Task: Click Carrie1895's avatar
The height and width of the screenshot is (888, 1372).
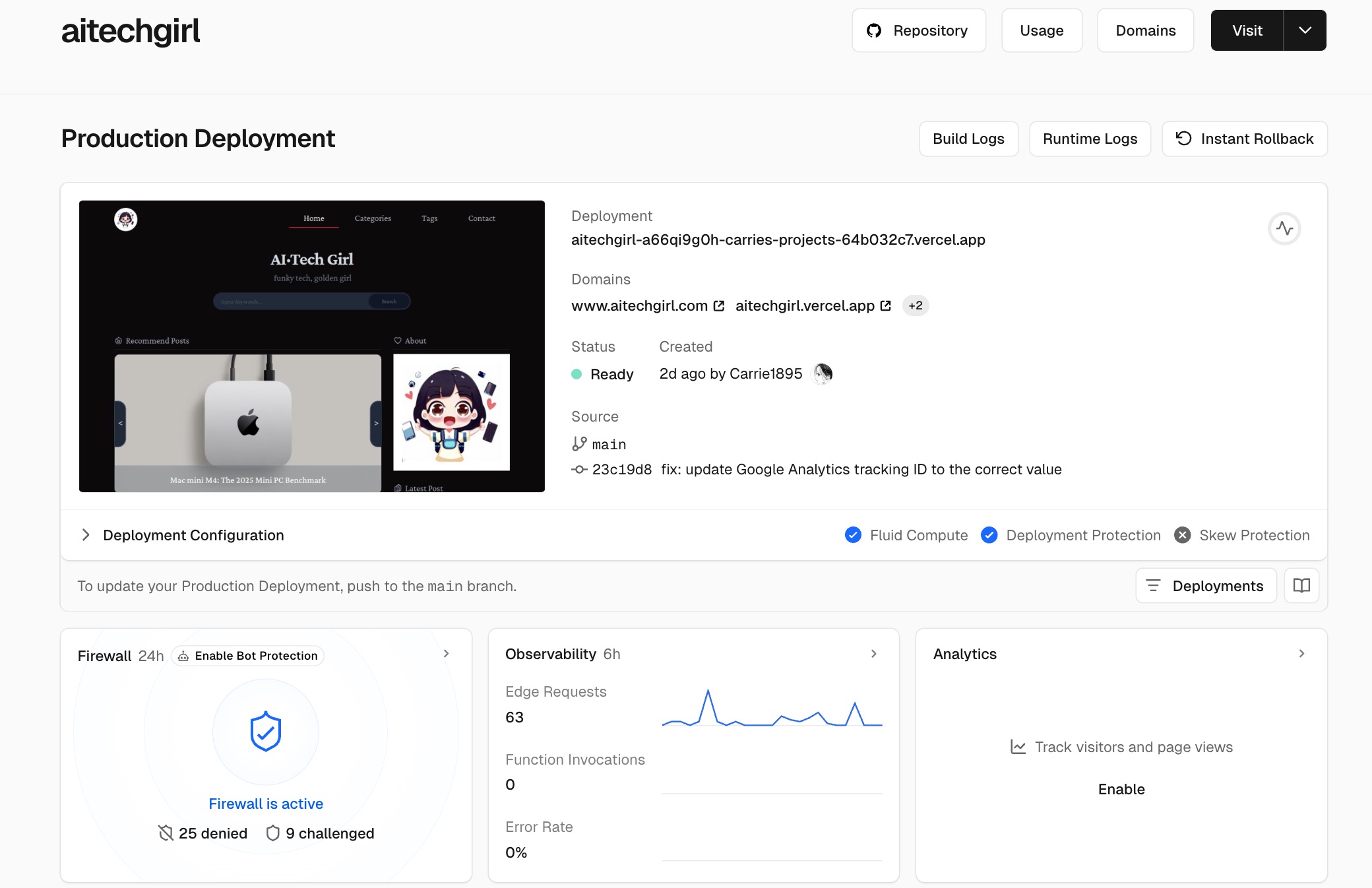Action: click(822, 374)
